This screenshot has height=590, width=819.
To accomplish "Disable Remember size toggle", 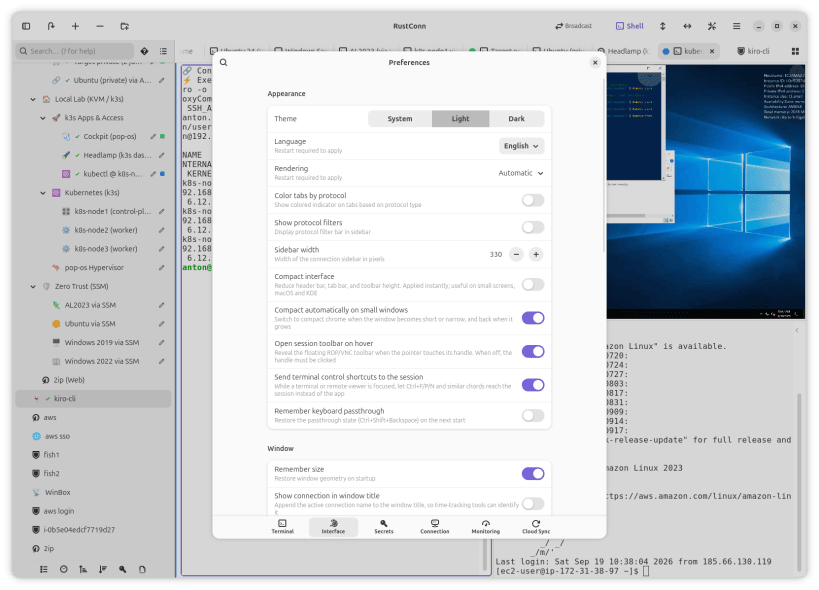I will pyautogui.click(x=533, y=474).
